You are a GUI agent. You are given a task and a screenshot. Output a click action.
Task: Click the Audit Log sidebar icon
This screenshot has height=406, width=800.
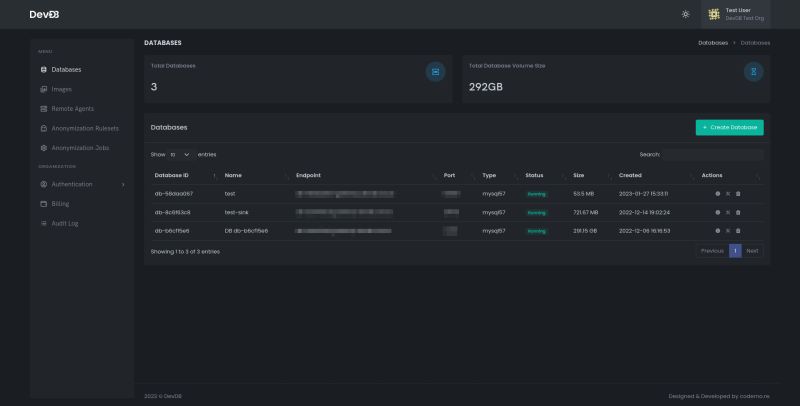pyautogui.click(x=43, y=223)
